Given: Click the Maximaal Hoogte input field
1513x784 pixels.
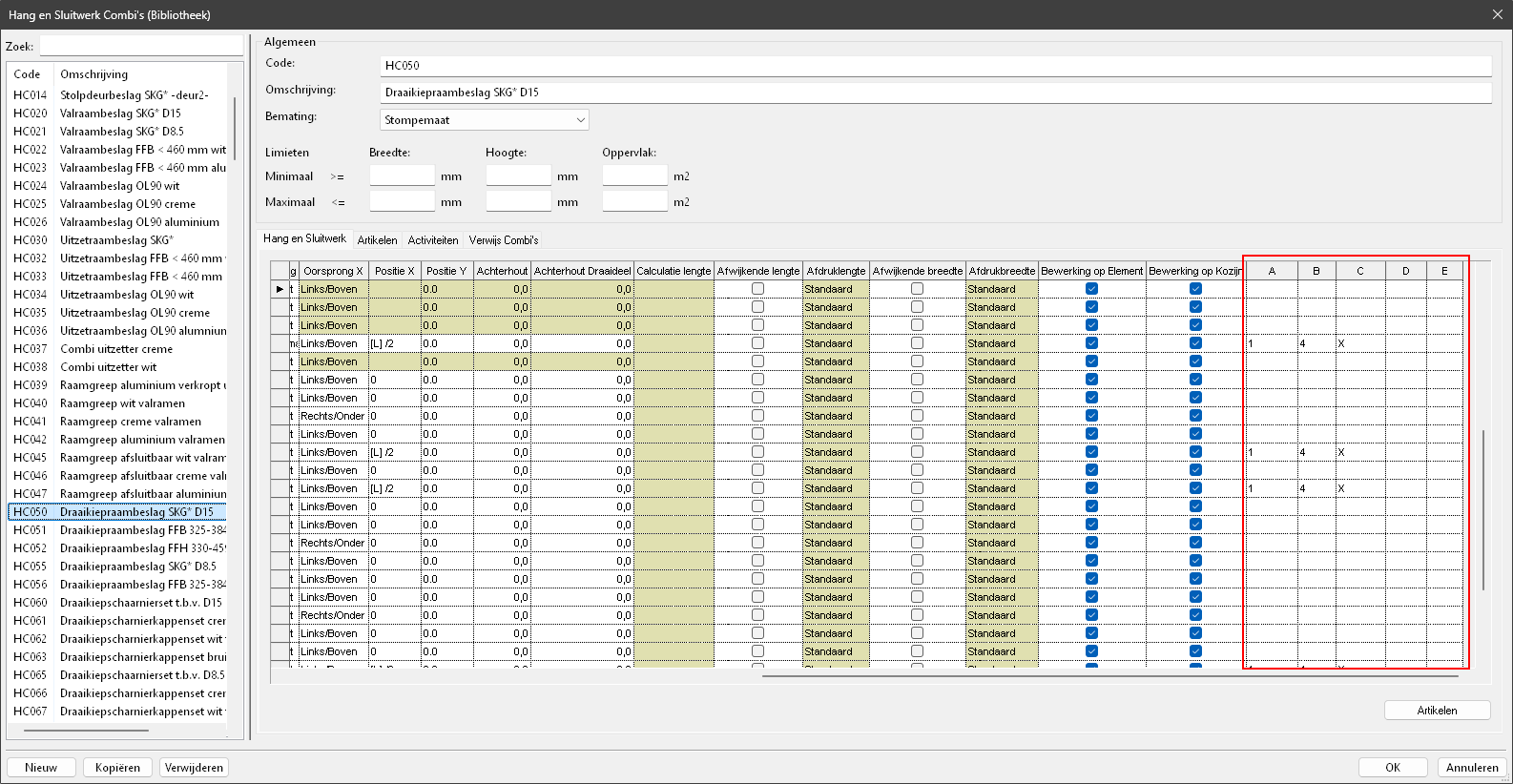Looking at the screenshot, I should point(518,201).
